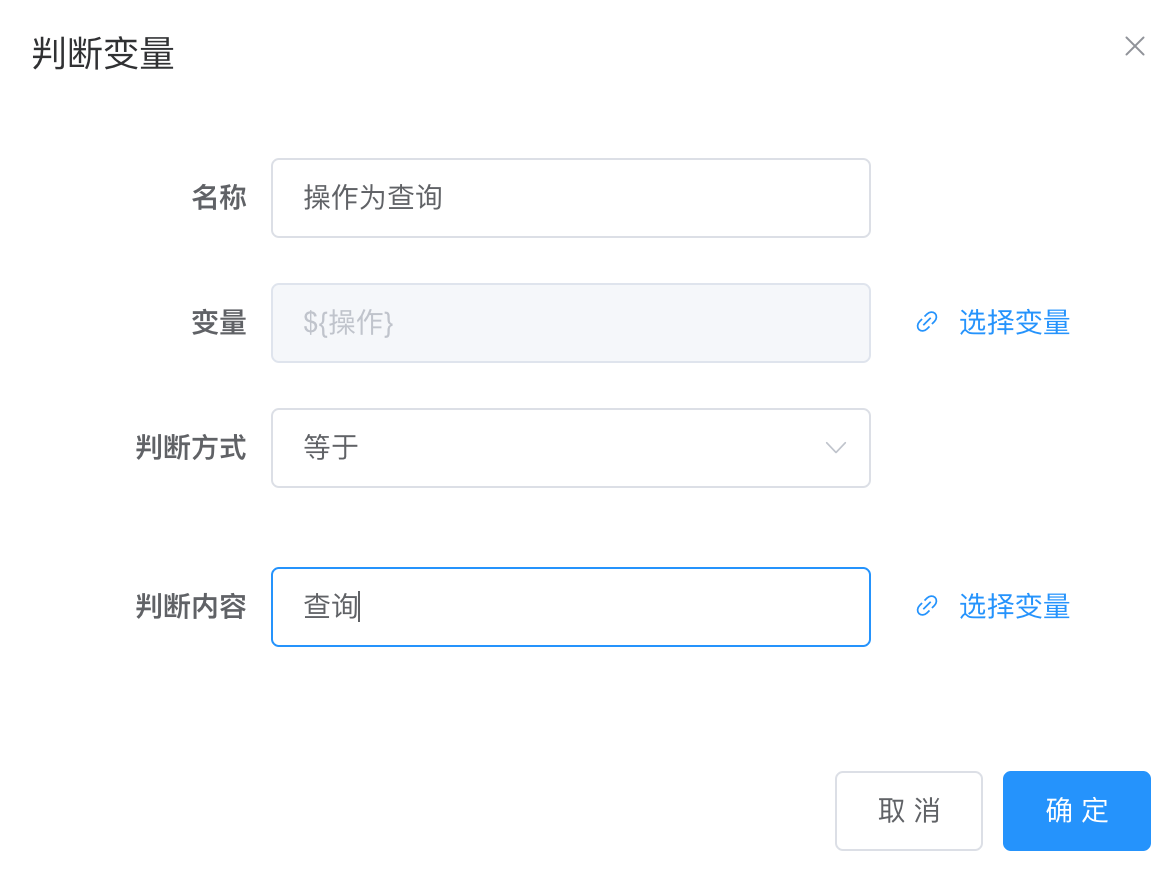This screenshot has width=1176, height=876.
Task: Close the 判断变量 dialog with the X
Action: (x=1134, y=46)
